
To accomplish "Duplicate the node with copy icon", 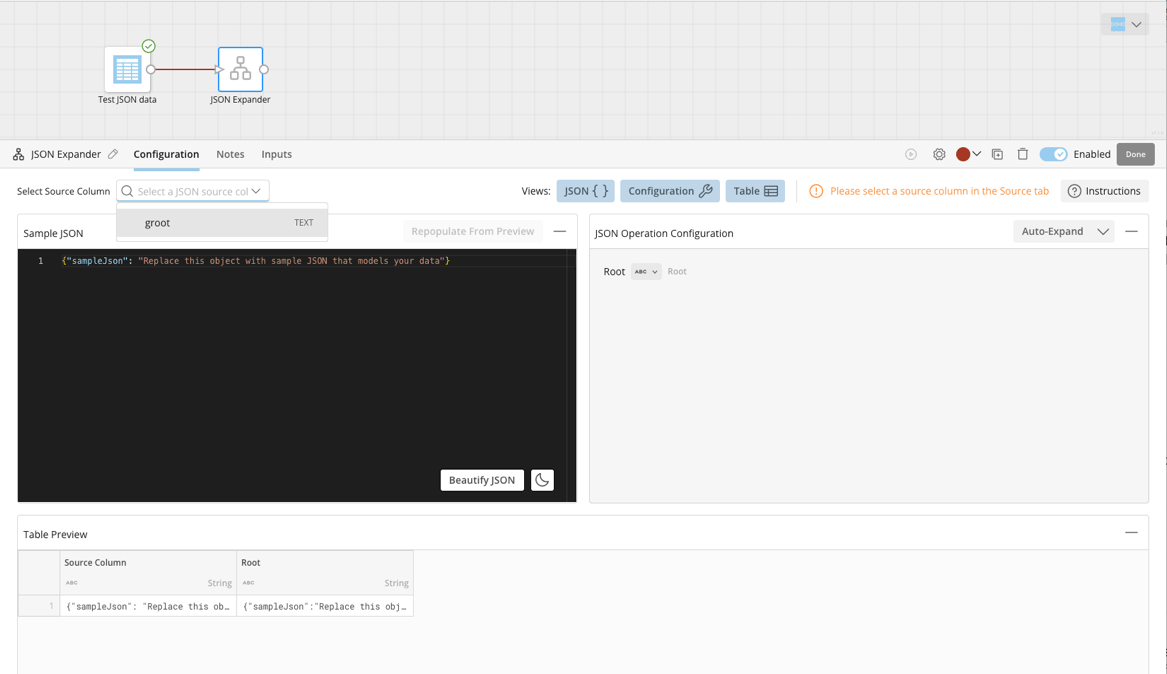I will point(997,154).
